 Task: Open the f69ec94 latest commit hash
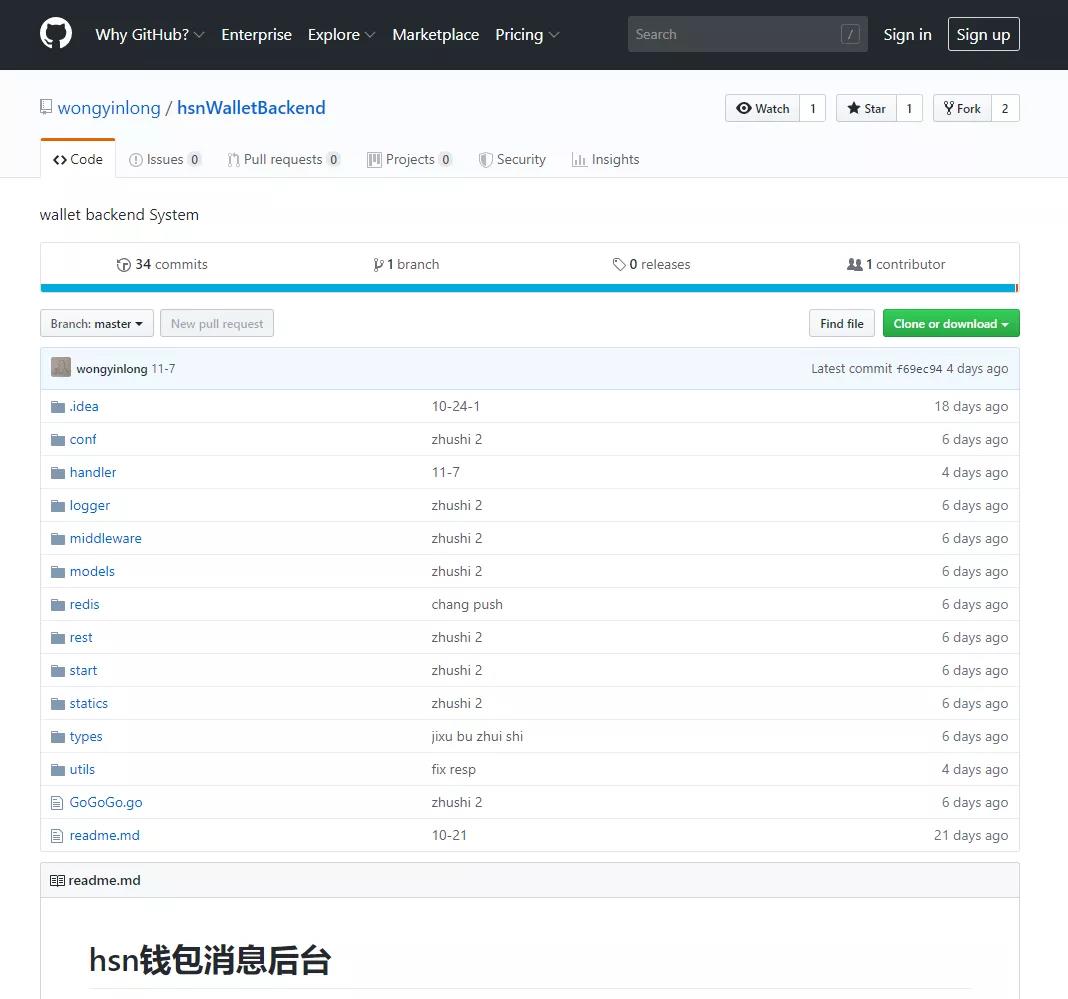click(919, 368)
